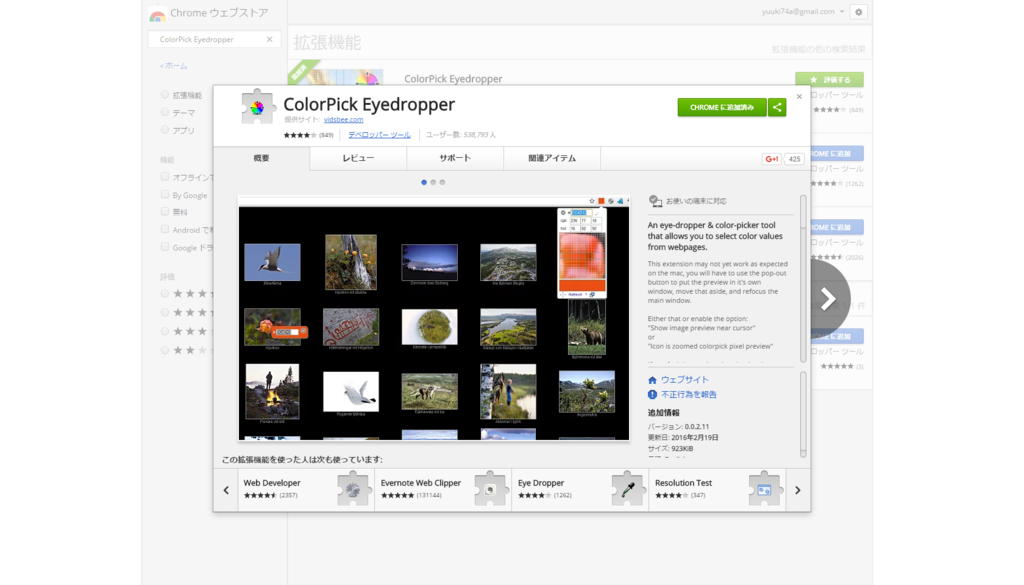Click the main extension screenshot preview
Image resolution: width=1024 pixels, height=585 pixels.
[434, 319]
